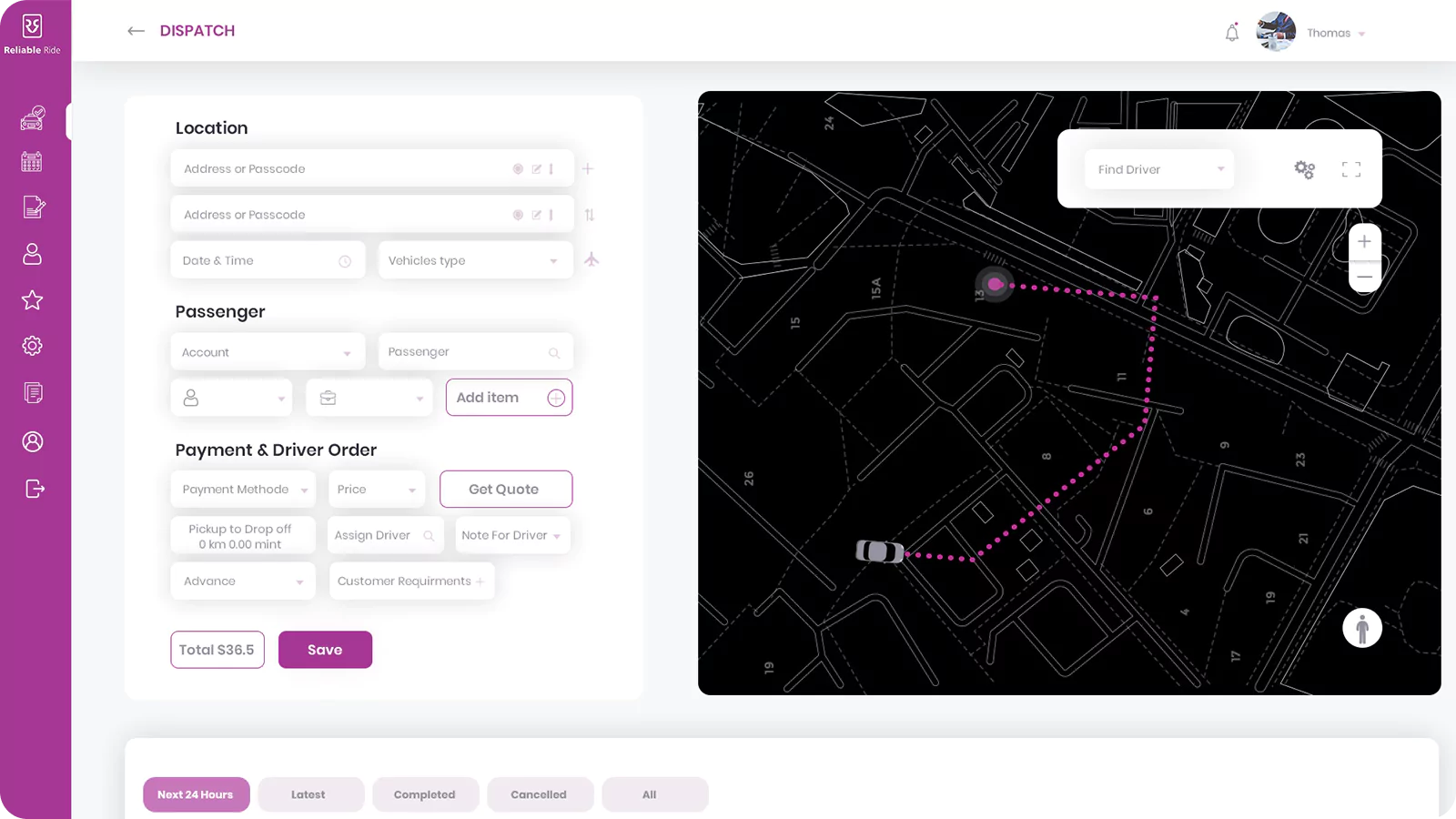Add another location stop with plus
The height and width of the screenshot is (819, 1456).
(x=588, y=169)
